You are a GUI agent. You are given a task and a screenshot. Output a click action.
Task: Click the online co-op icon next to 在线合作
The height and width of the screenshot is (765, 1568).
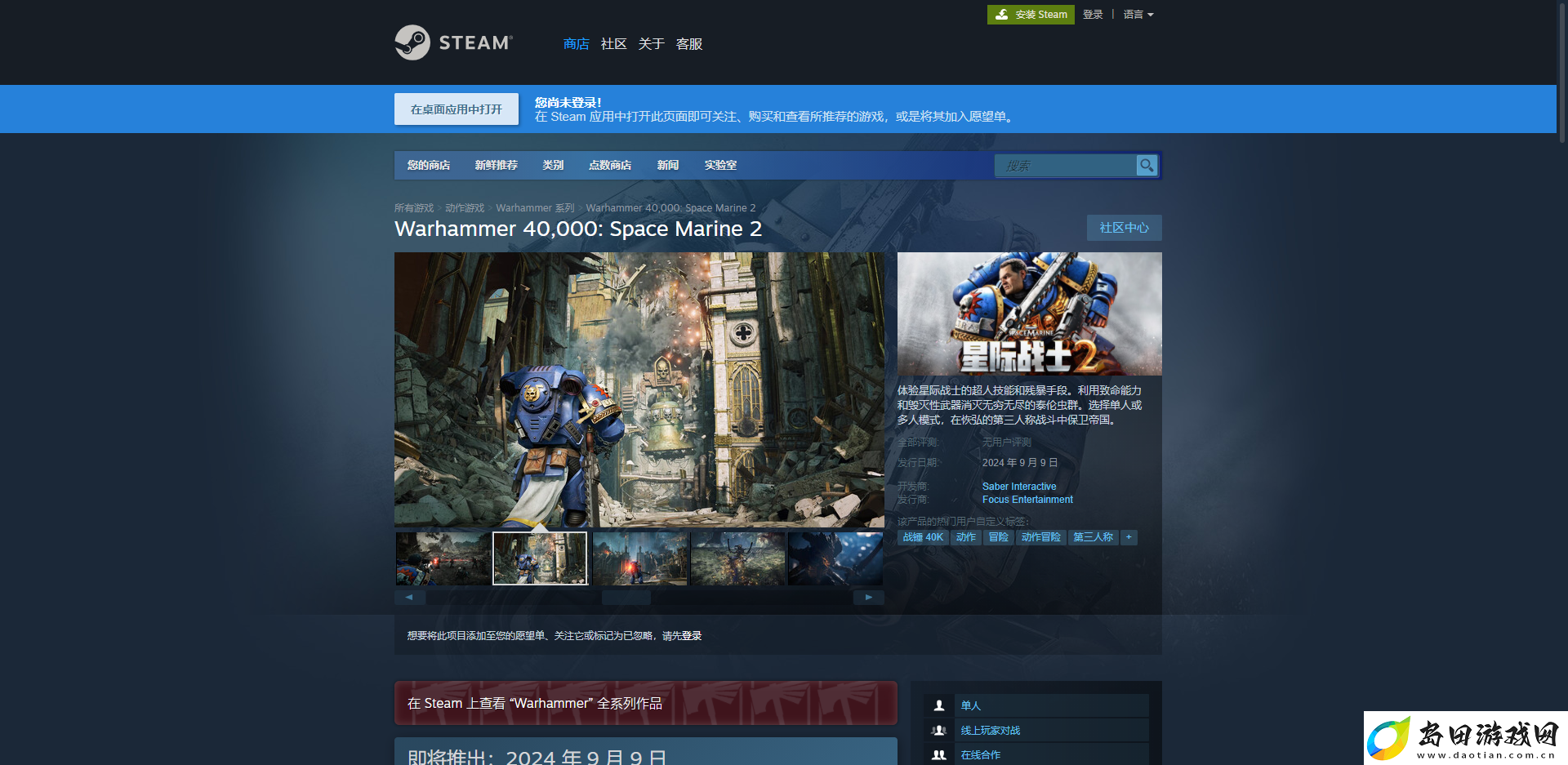point(939,755)
